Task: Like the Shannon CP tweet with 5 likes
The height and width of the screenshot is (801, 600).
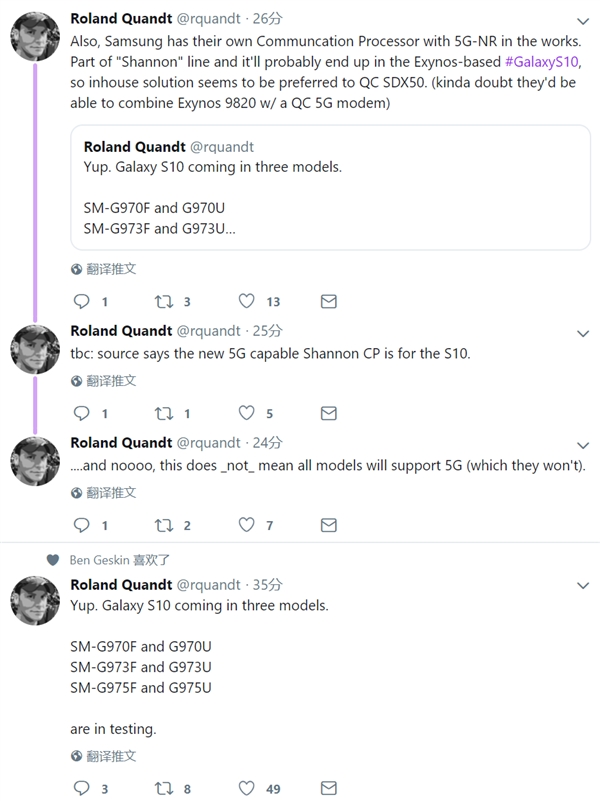Action: click(x=246, y=413)
